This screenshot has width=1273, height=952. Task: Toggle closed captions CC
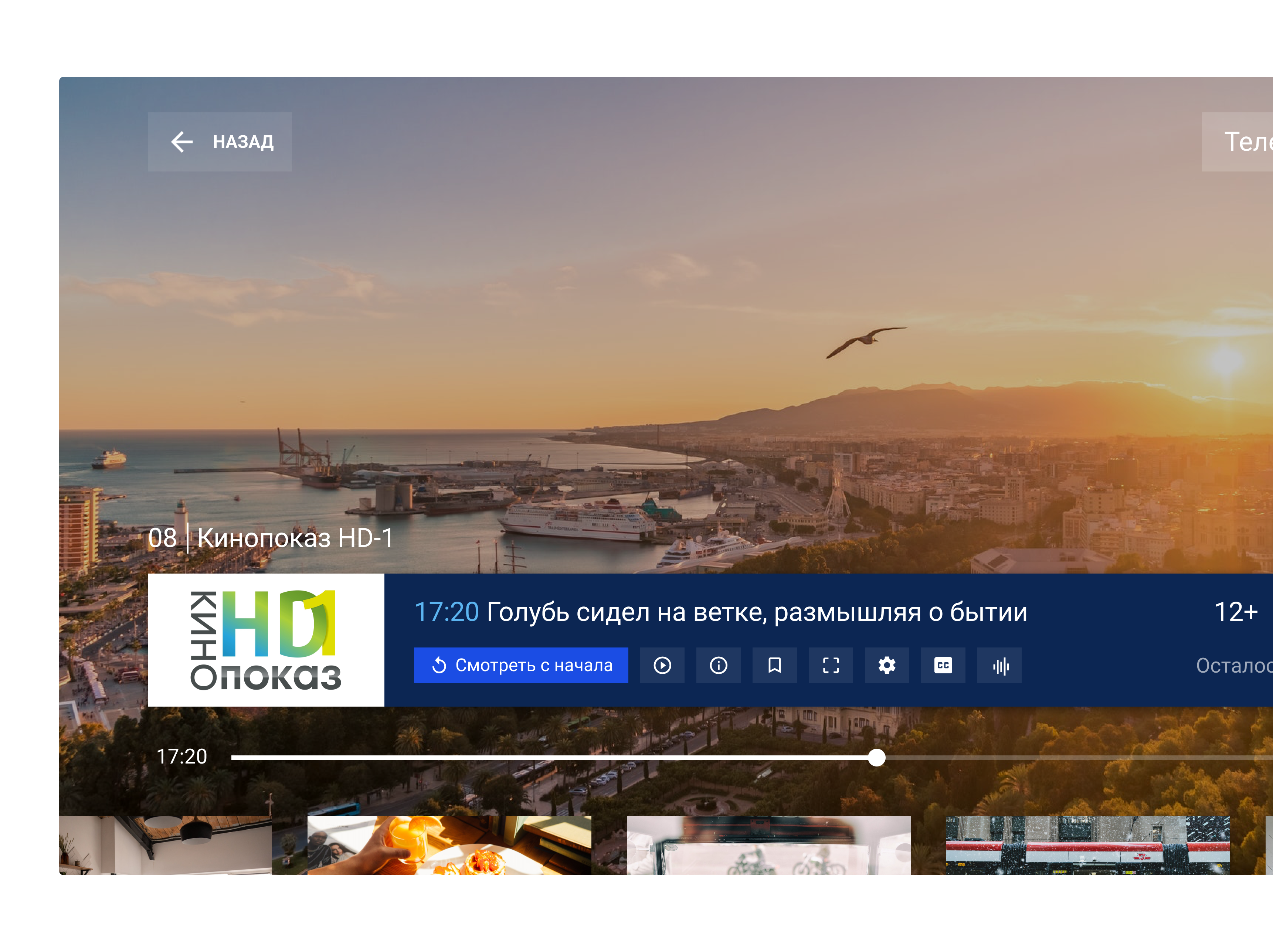point(943,666)
